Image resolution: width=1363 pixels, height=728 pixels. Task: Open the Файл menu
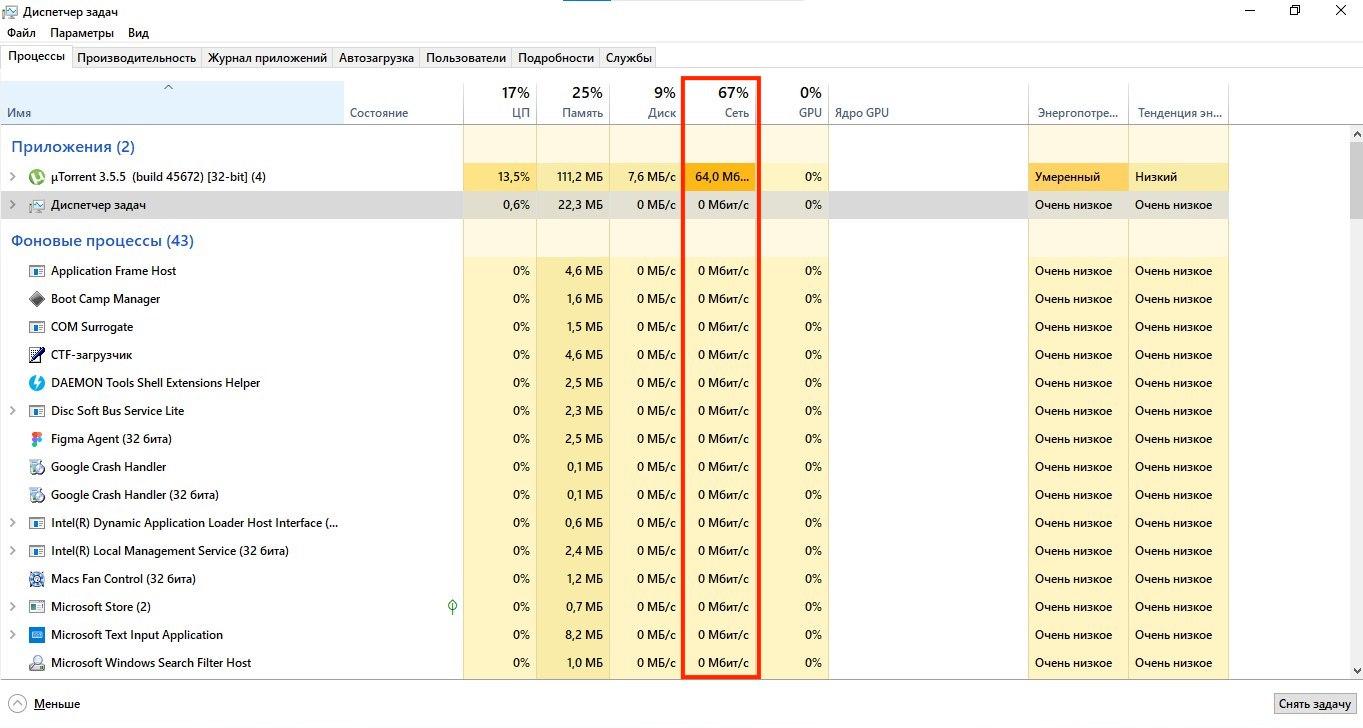(x=21, y=33)
